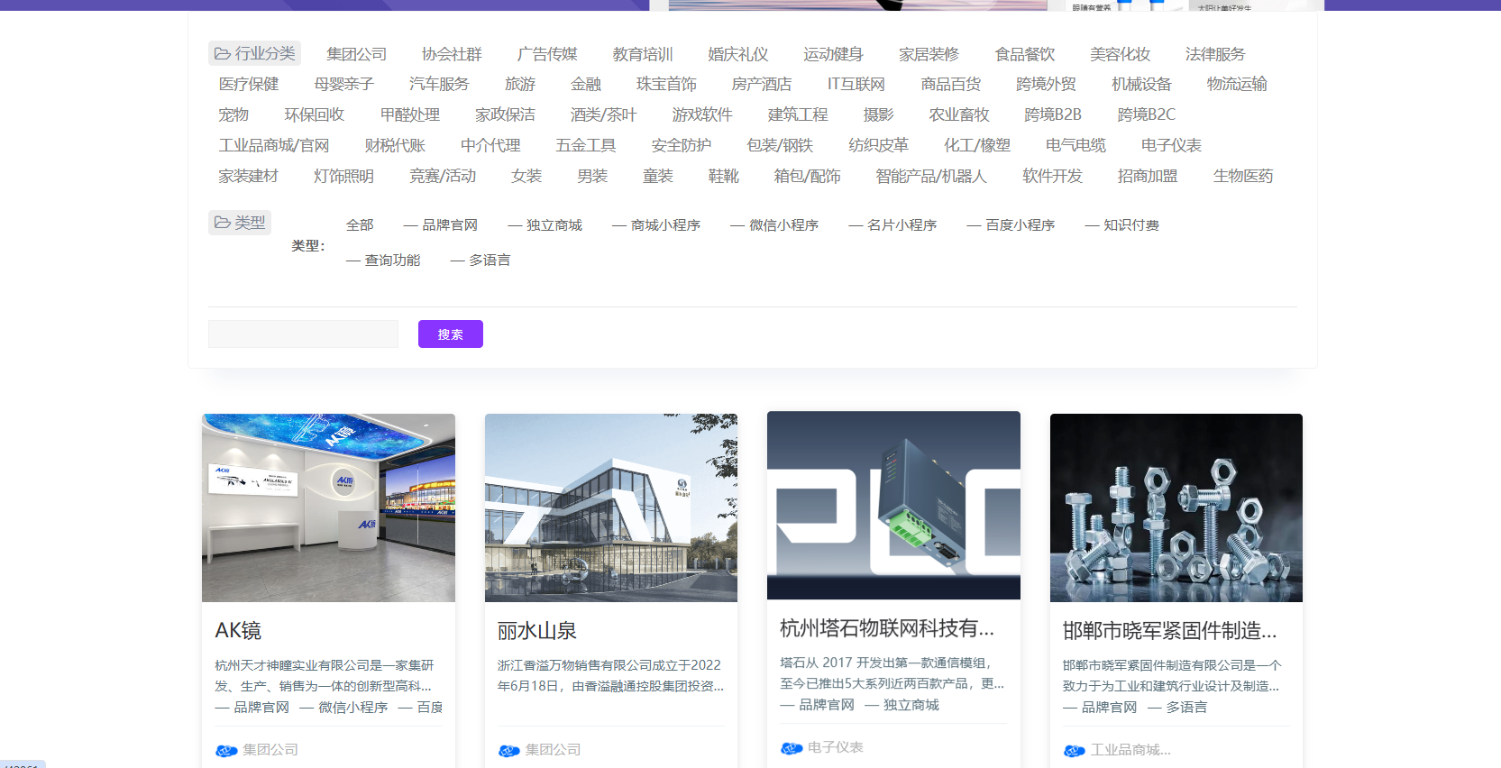The height and width of the screenshot is (768, 1501).
Task: Open the AK镜 case title
Action: (x=238, y=631)
